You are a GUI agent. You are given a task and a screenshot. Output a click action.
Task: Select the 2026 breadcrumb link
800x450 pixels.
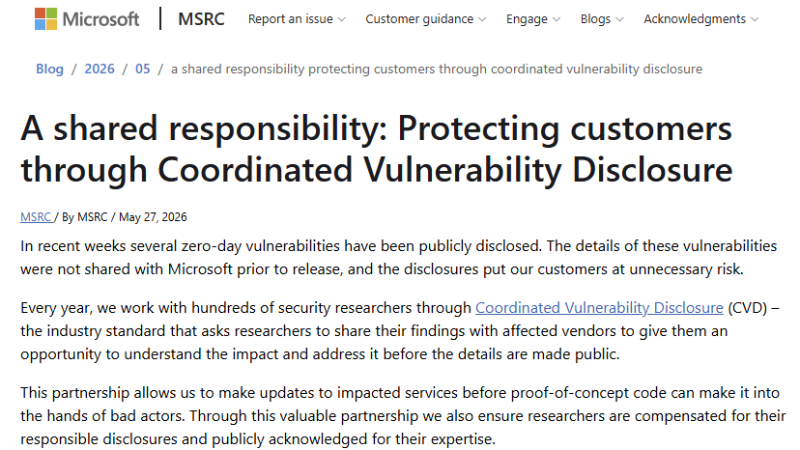coord(99,69)
